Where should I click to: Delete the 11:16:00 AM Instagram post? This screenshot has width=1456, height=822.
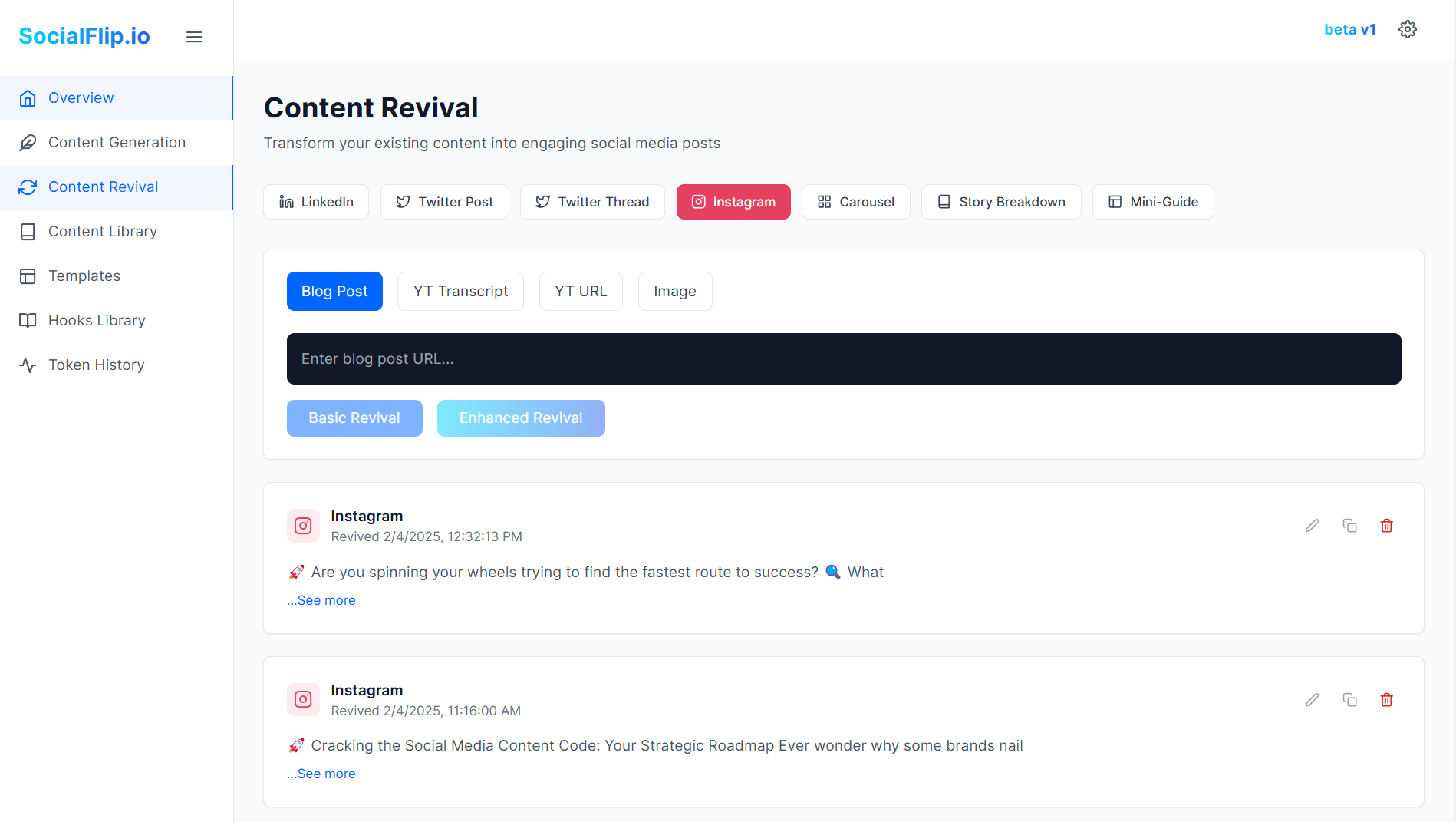point(1387,700)
